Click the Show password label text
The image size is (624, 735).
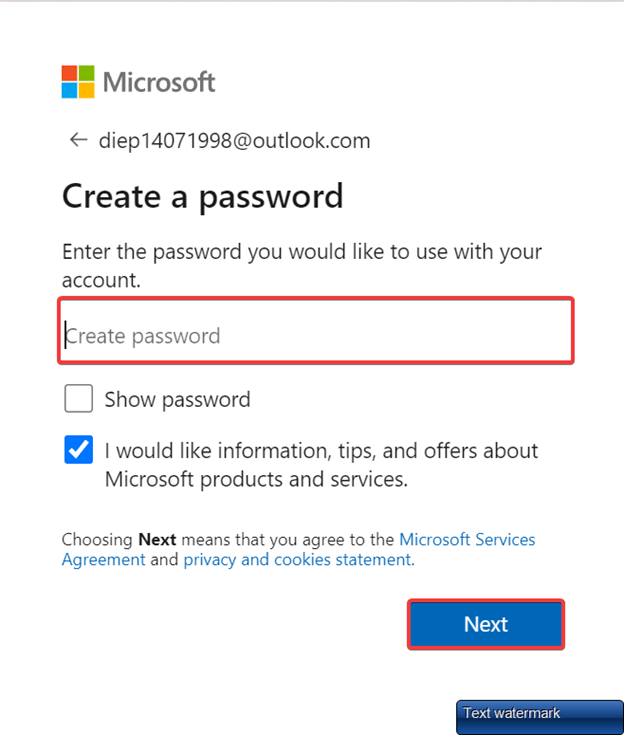tap(177, 400)
